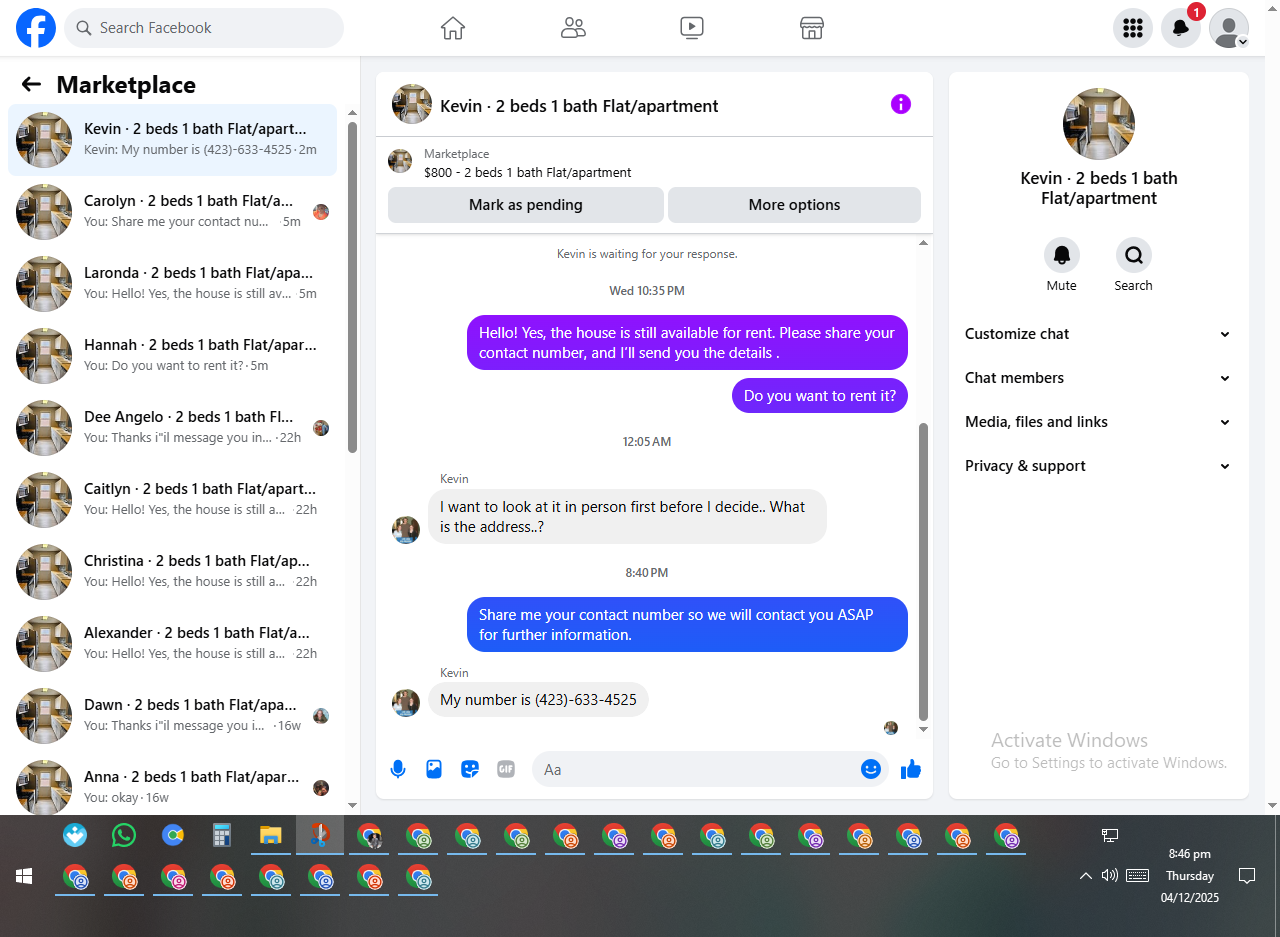
Task: Open Dee Angelo's conversation
Action: pos(172,428)
